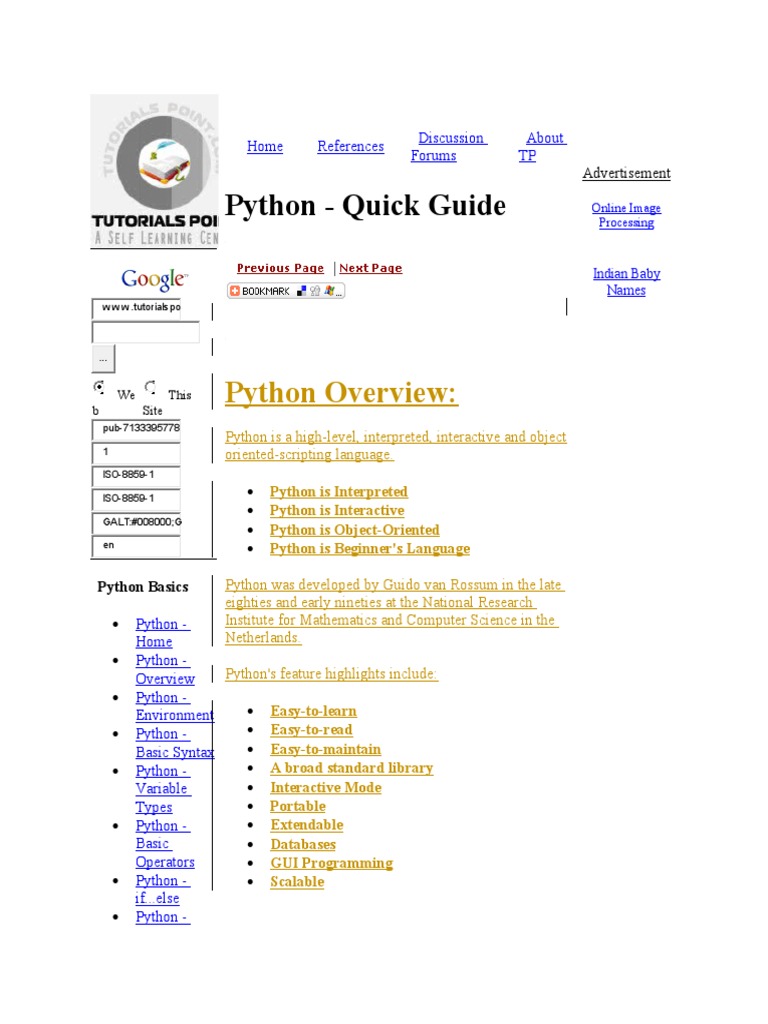Click 'Scalable' feature item
The width and height of the screenshot is (768, 1024).
click(297, 882)
